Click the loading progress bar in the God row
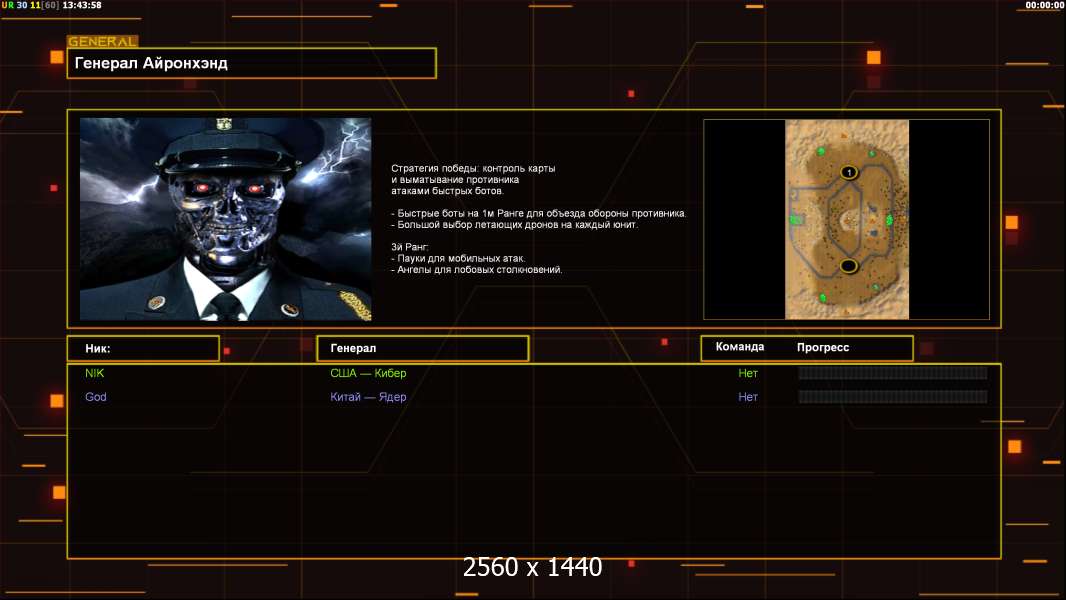This screenshot has height=600, width=1066. click(x=893, y=397)
